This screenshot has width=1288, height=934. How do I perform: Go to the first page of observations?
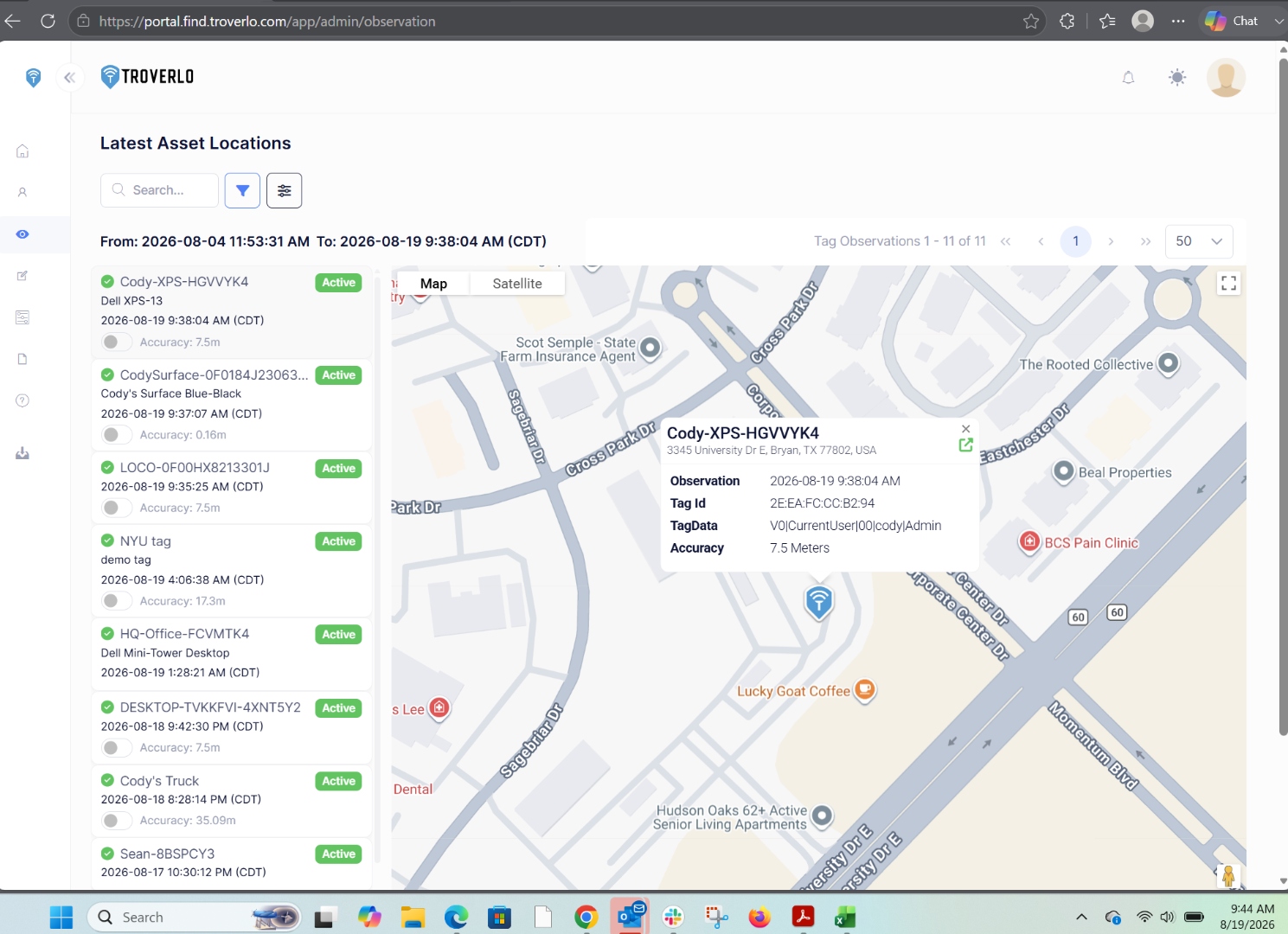tap(1005, 241)
